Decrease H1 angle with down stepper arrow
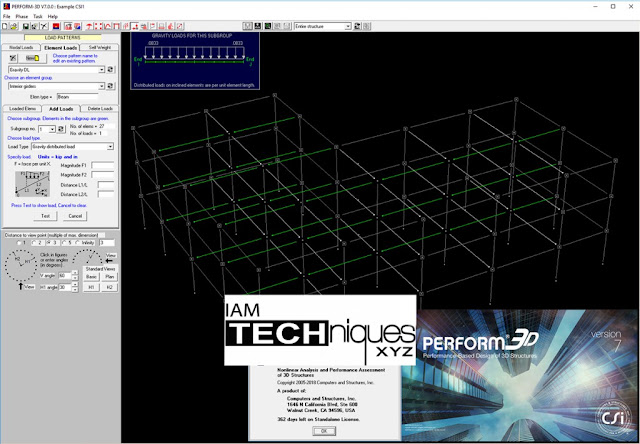The width and height of the screenshot is (640, 444). coord(75,290)
